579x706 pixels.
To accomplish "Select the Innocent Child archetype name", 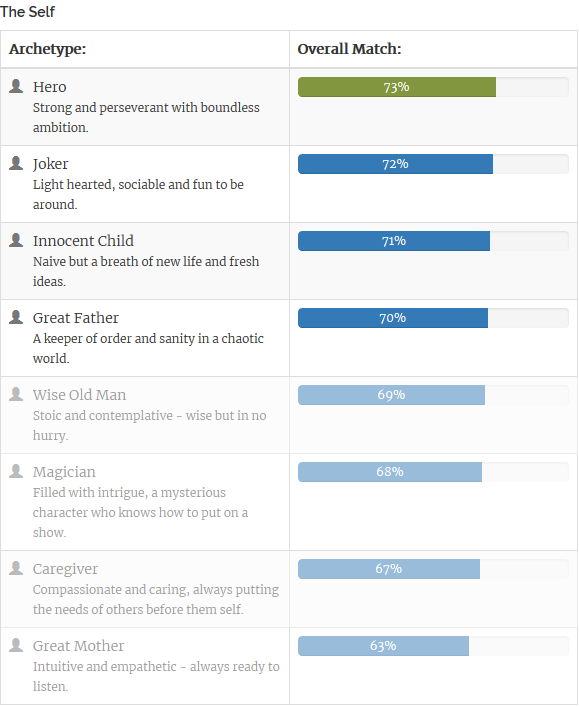I will click(x=83, y=241).
